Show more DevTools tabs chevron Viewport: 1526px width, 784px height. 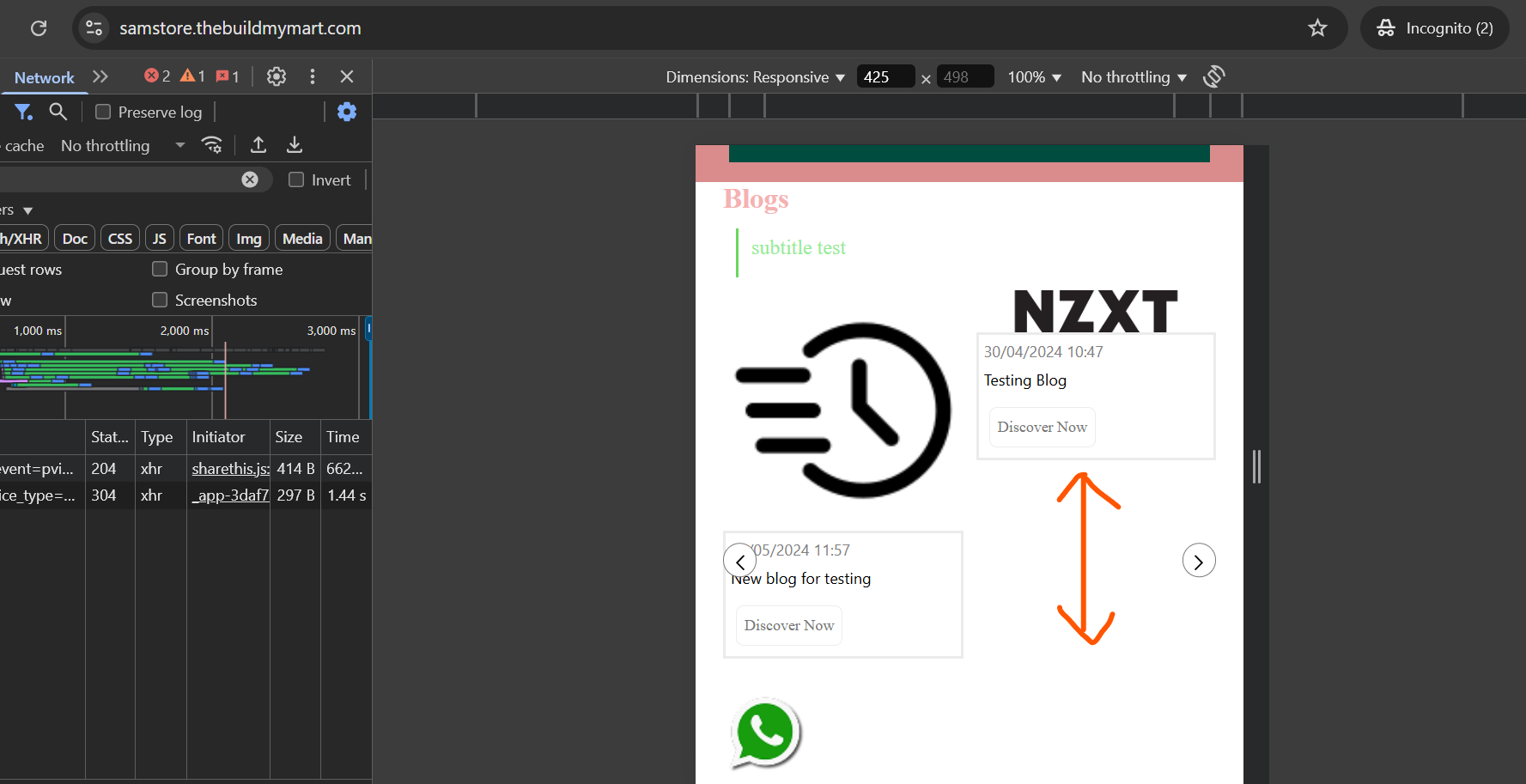(100, 76)
